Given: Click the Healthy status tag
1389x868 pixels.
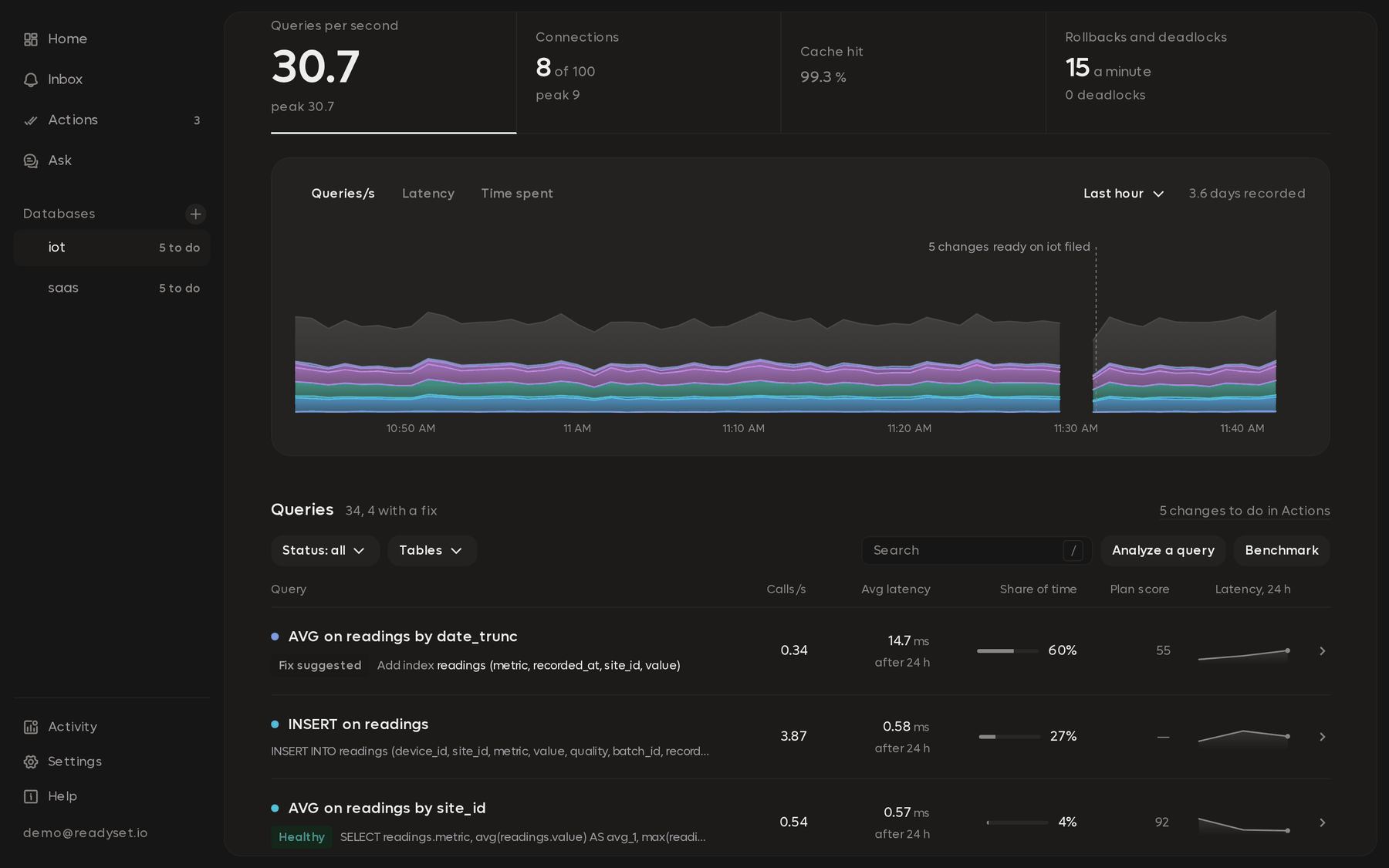Looking at the screenshot, I should tap(302, 837).
